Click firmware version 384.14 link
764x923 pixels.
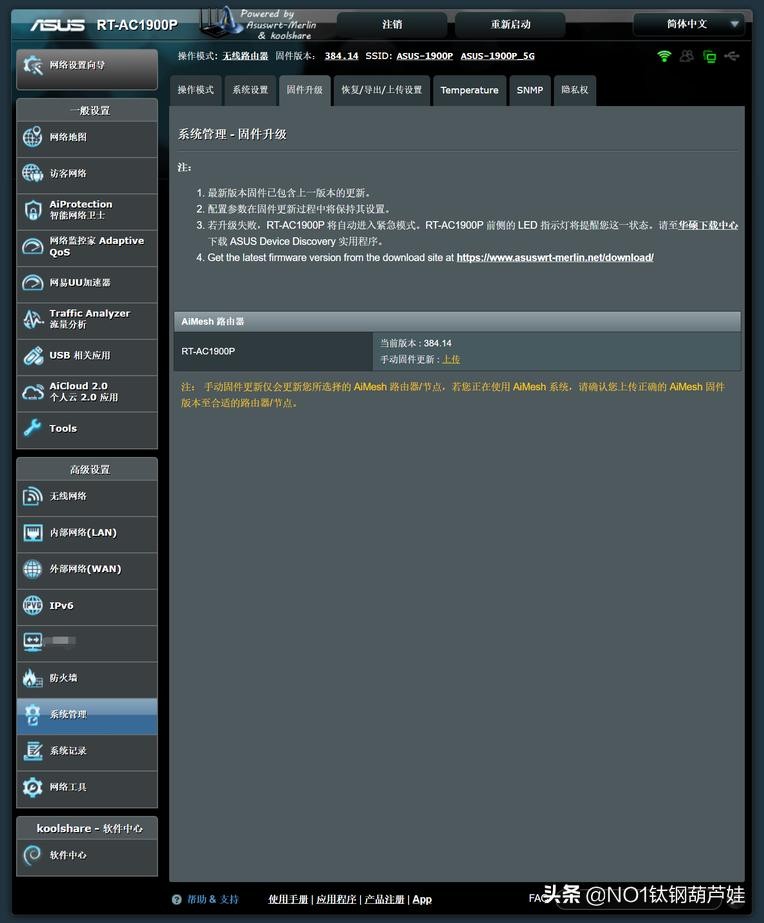click(341, 56)
